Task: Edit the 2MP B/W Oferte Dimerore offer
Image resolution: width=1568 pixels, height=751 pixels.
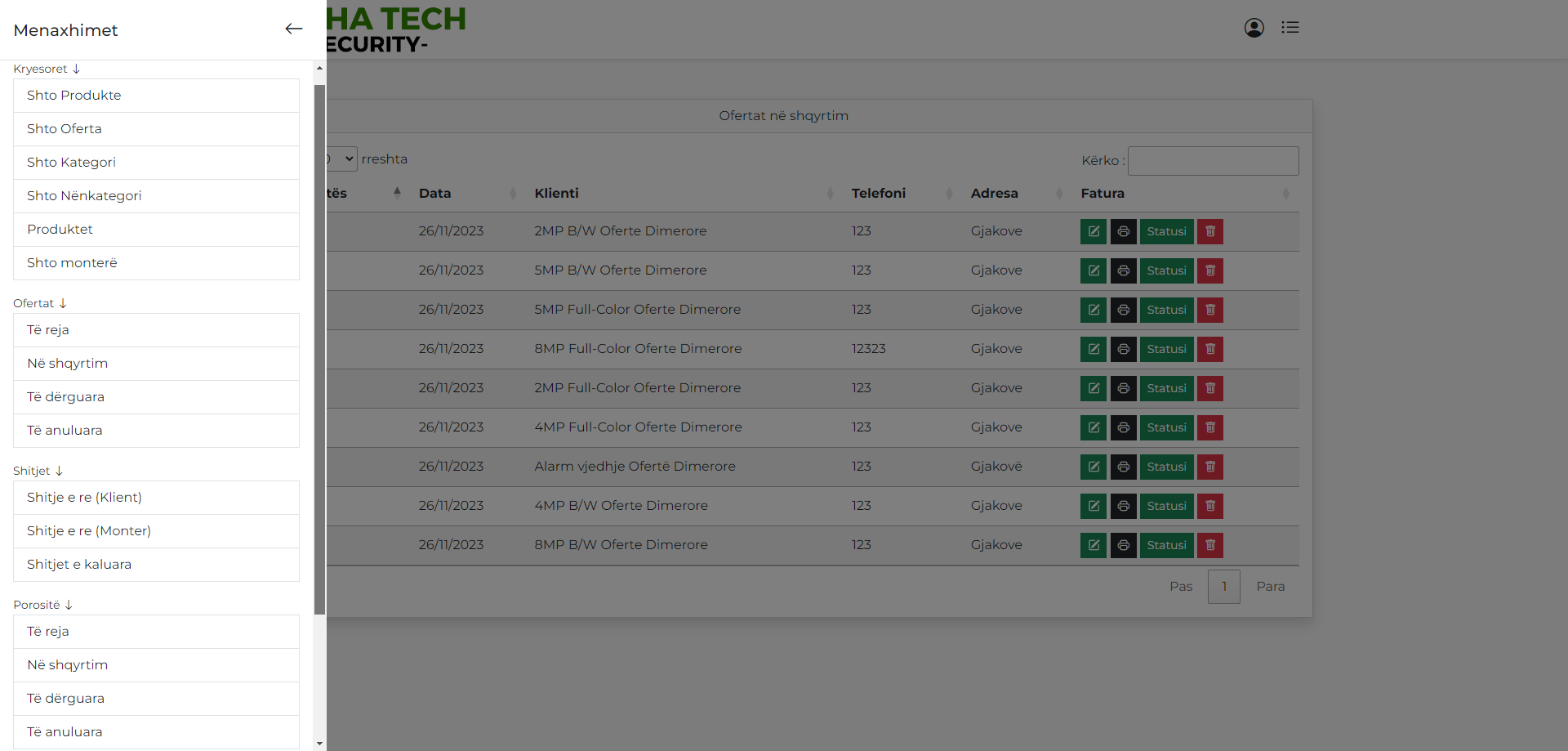Action: coord(1093,231)
